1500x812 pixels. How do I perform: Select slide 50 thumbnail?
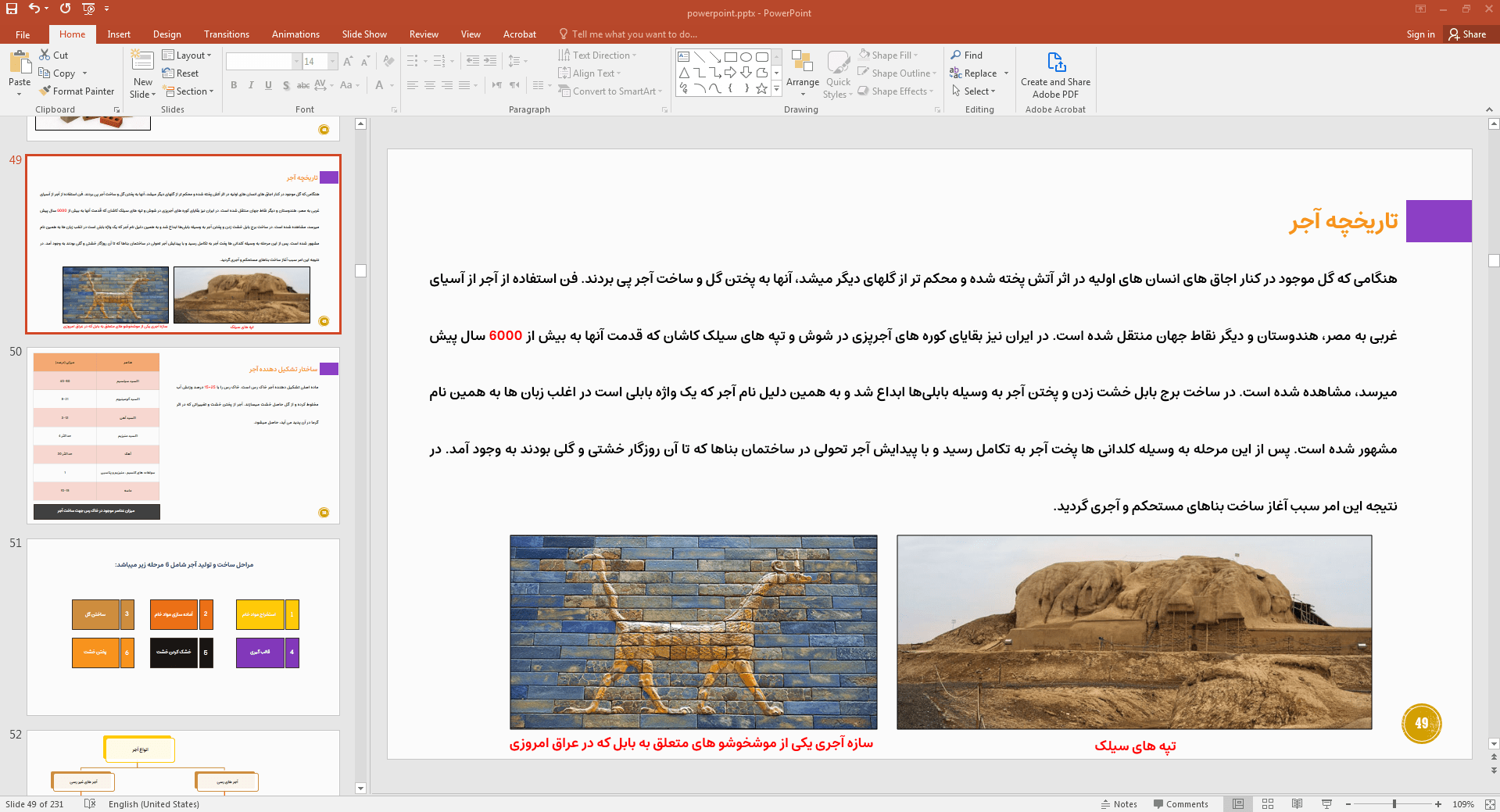(x=184, y=435)
